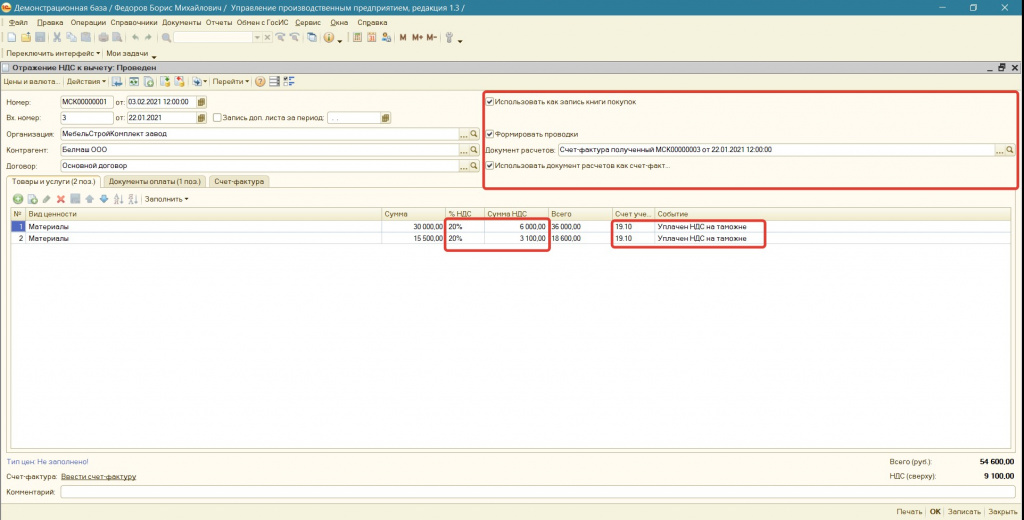The width and height of the screenshot is (1024, 520).
Task: Click the M+ memory add icon
Action: [417, 38]
